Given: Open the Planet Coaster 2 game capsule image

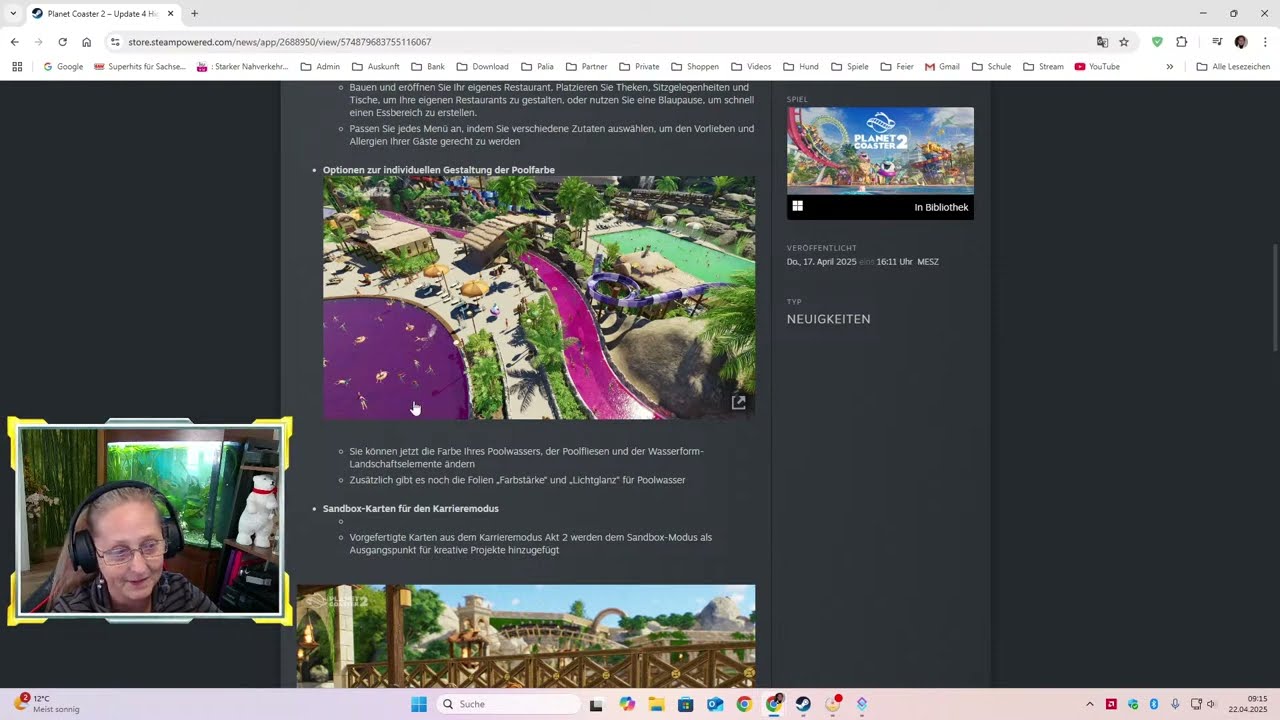Looking at the screenshot, I should point(880,151).
